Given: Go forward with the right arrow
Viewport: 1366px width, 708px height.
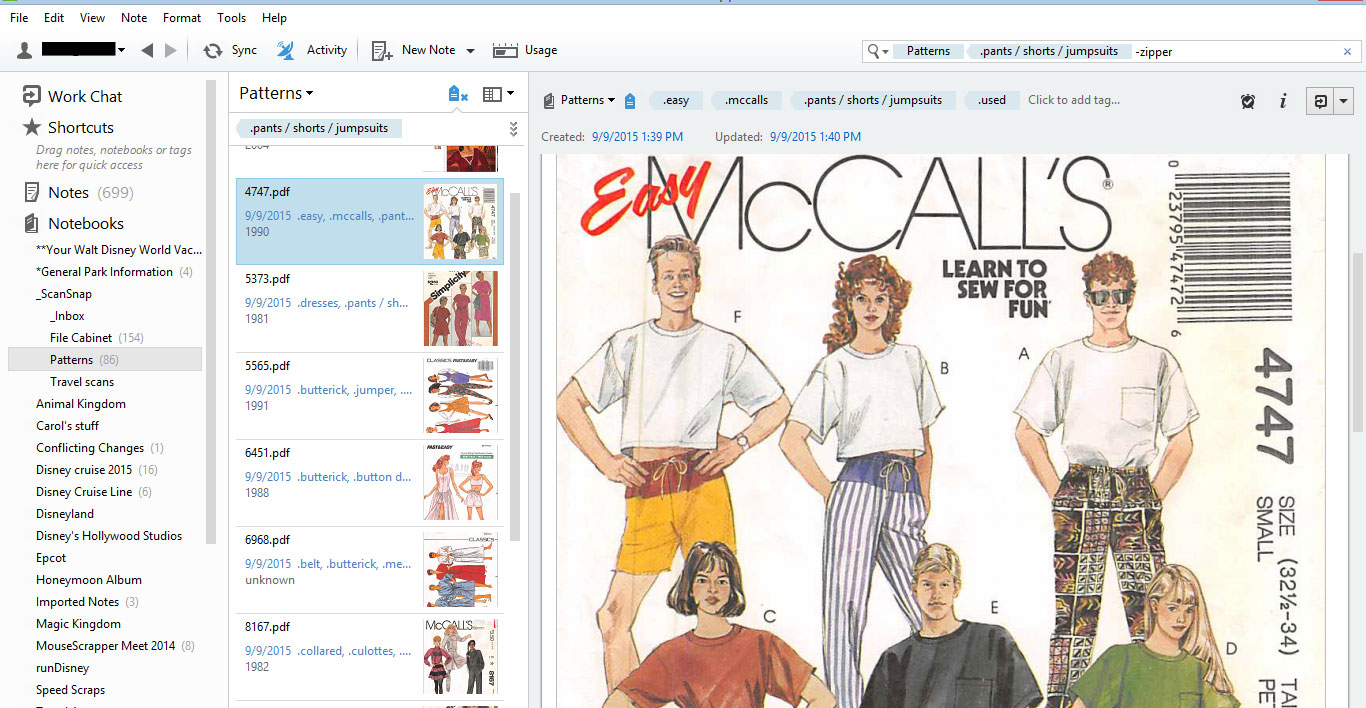Looking at the screenshot, I should 171,50.
